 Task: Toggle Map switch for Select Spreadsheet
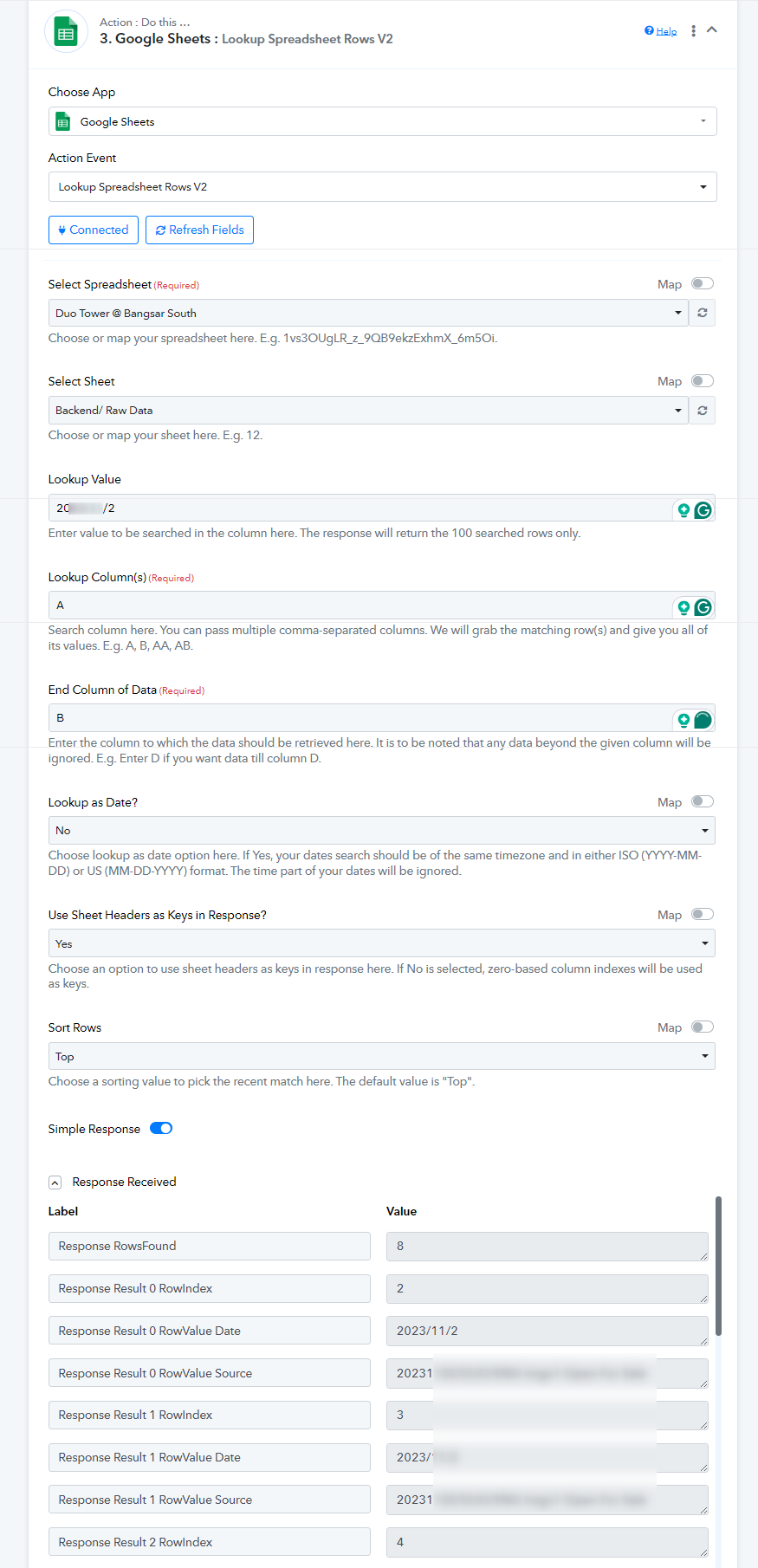pos(703,283)
